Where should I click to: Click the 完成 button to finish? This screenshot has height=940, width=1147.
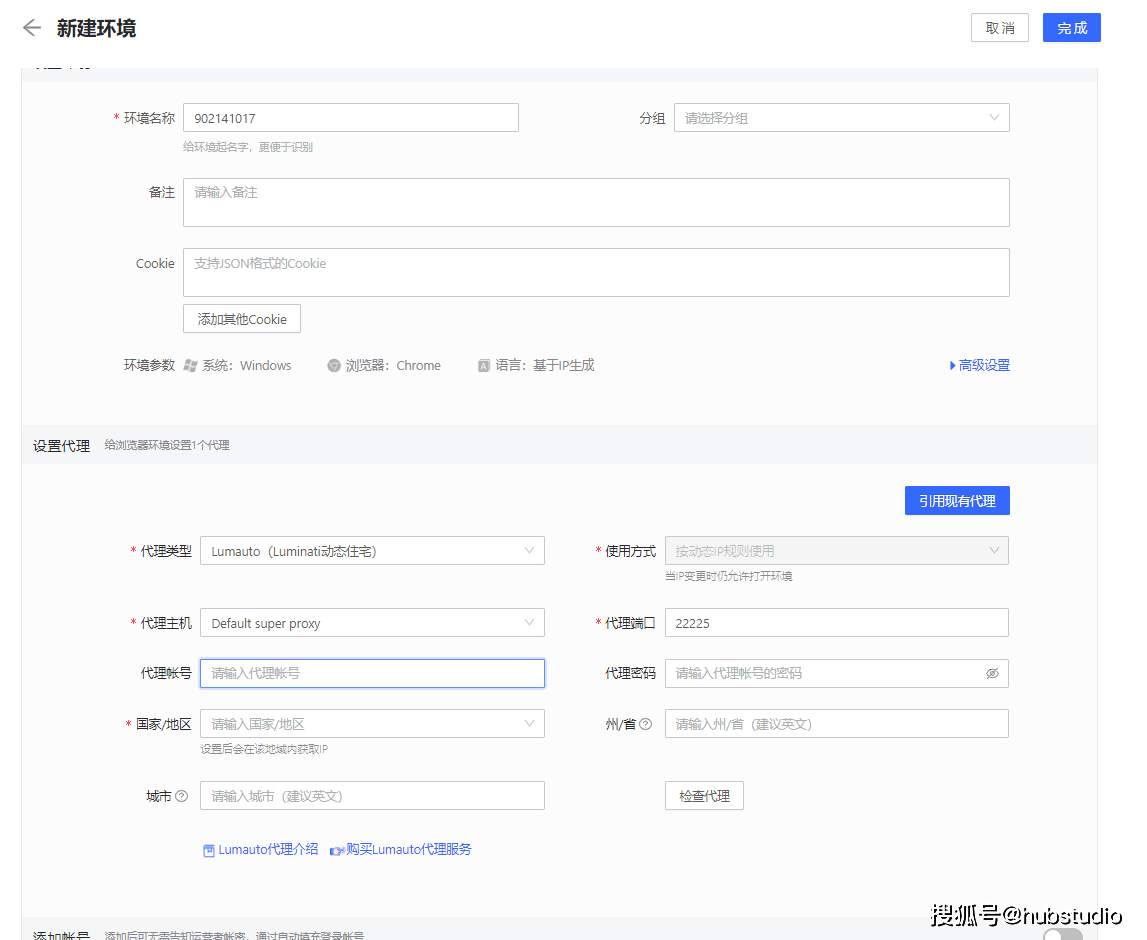1071,27
